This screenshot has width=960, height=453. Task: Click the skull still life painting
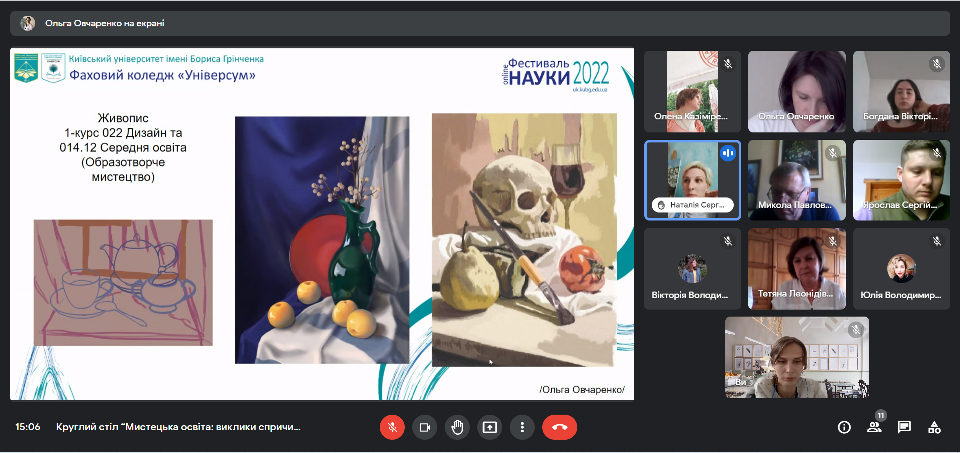524,240
